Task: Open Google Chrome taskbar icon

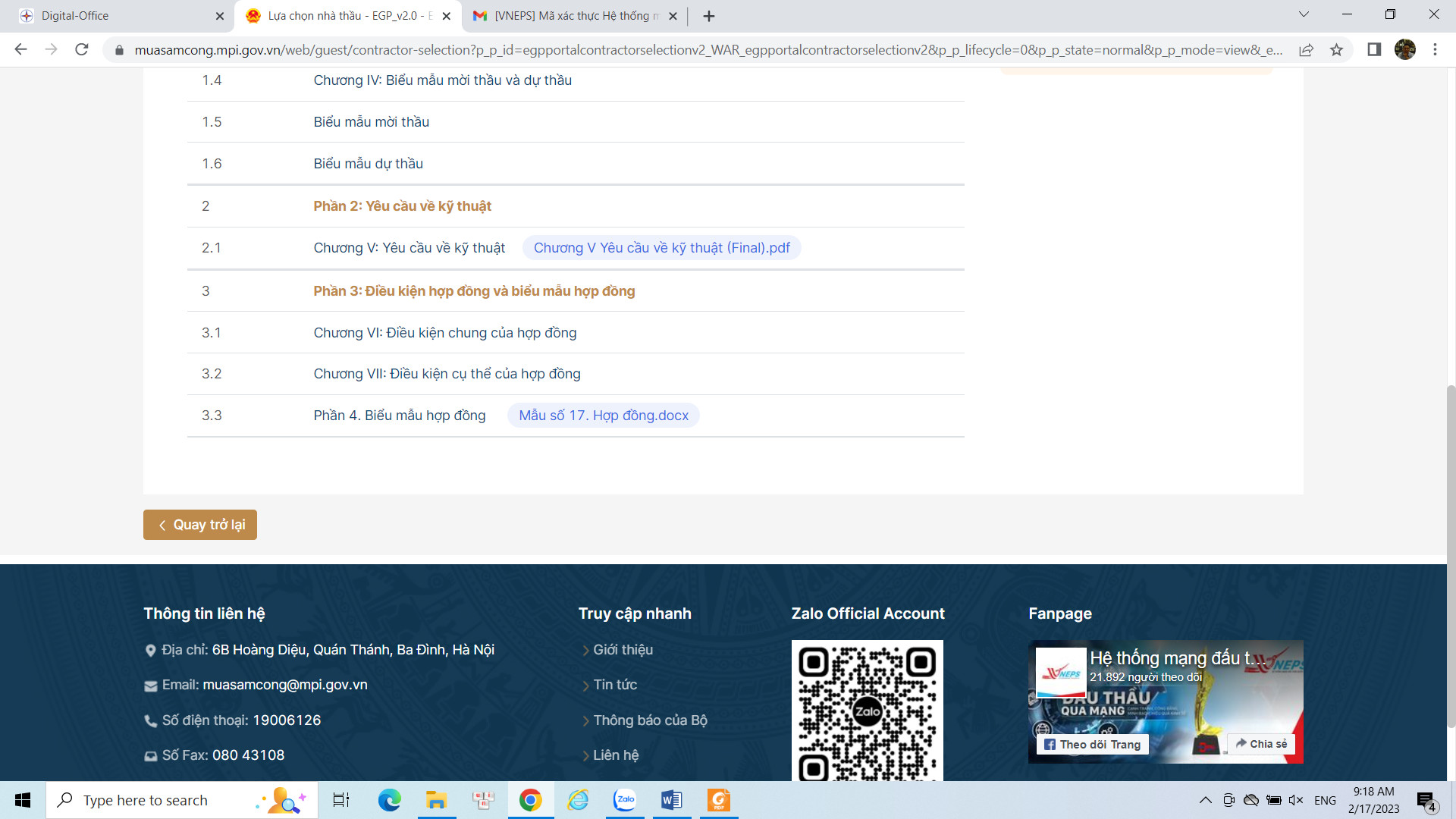Action: coord(530,800)
